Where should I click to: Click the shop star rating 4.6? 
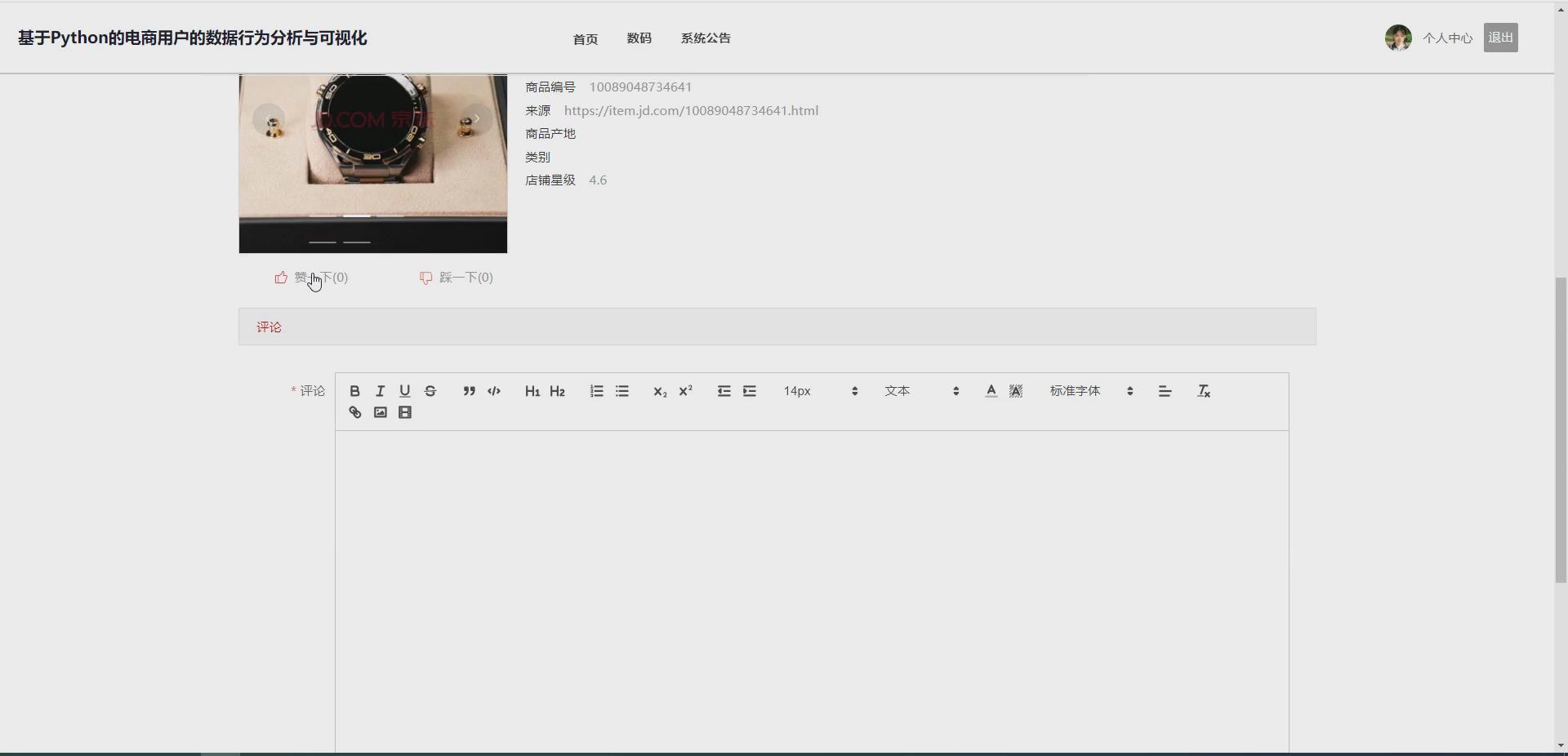click(x=598, y=180)
